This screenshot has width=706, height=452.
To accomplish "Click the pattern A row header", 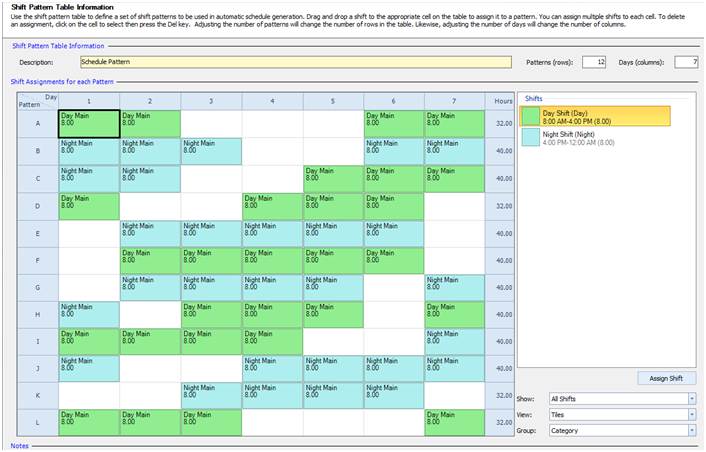I will (38, 124).
